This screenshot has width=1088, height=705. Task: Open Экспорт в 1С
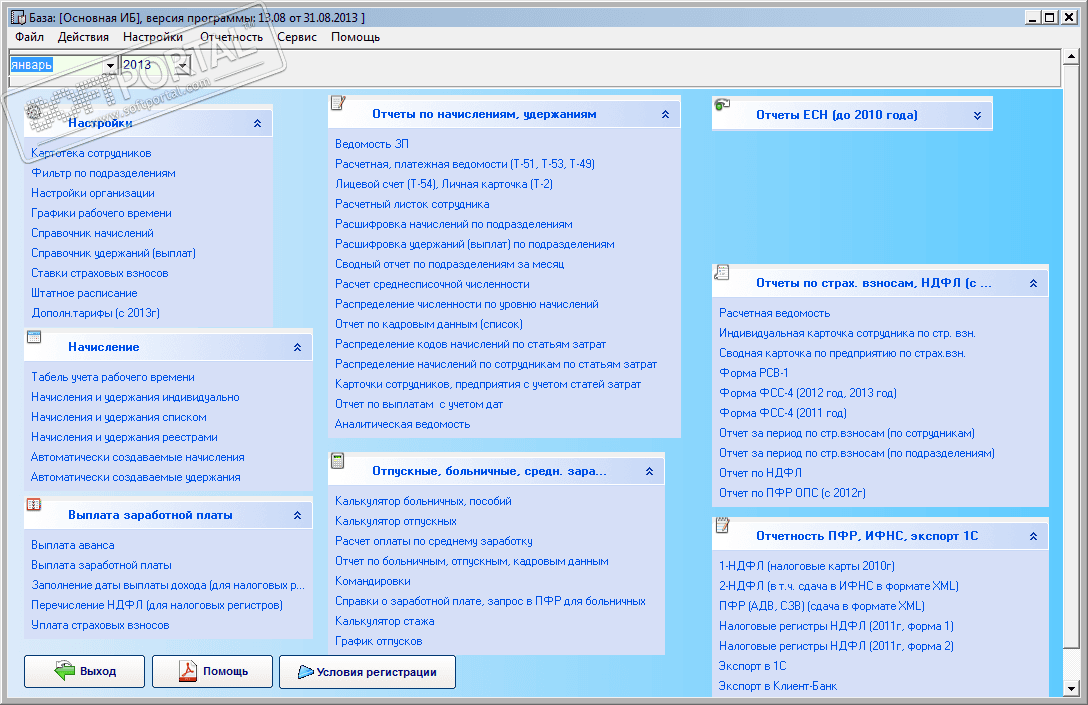click(753, 665)
